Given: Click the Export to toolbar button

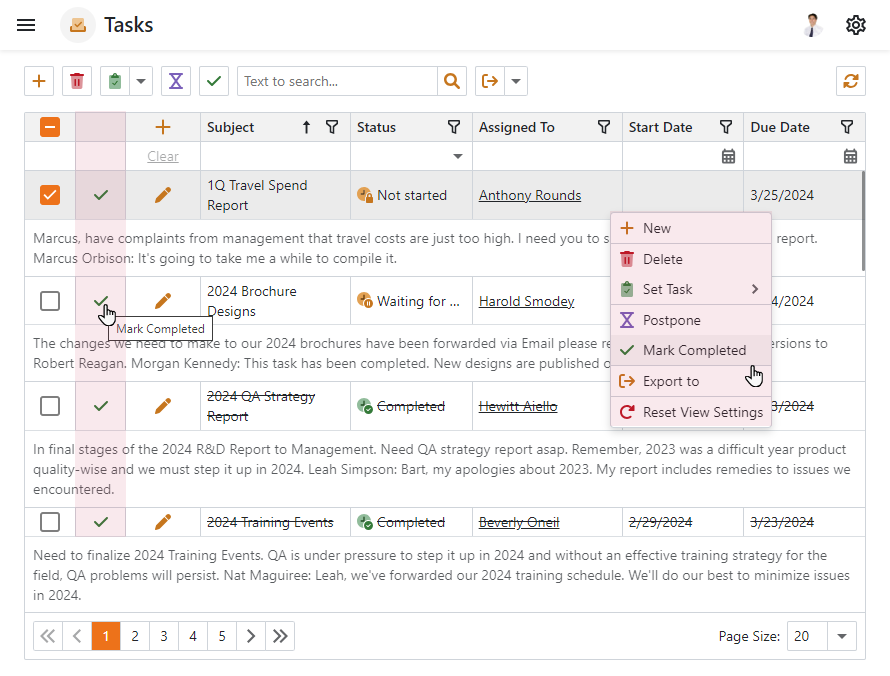Looking at the screenshot, I should pyautogui.click(x=489, y=81).
